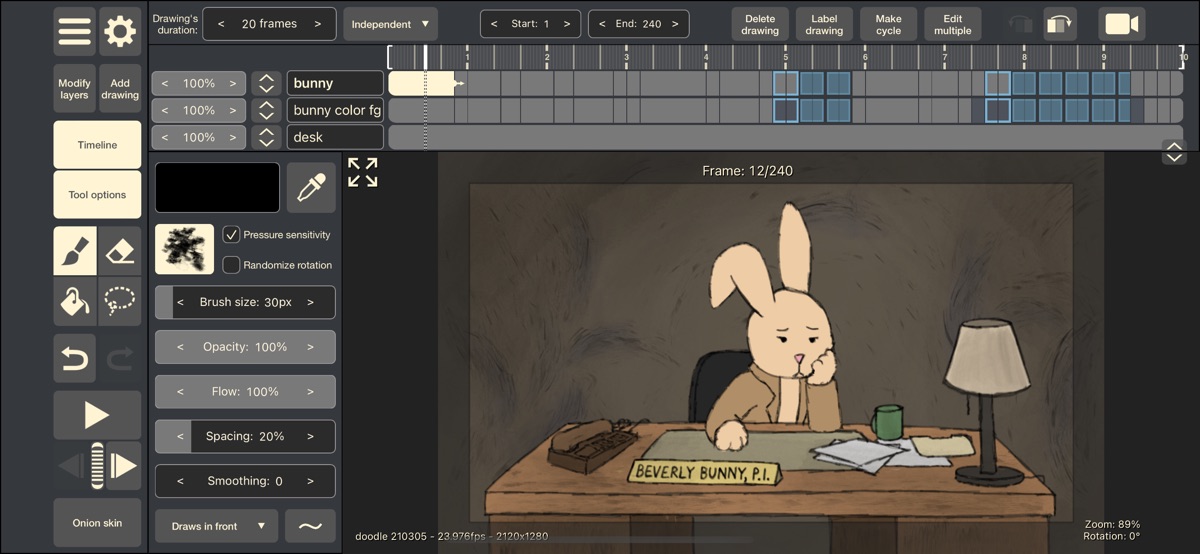Open the black color swatch

pos(217,188)
